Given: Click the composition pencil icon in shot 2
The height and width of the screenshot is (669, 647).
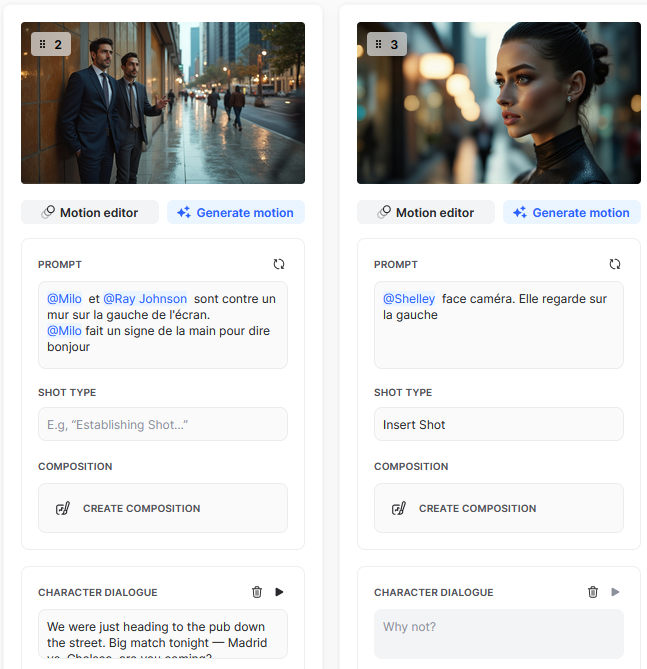Looking at the screenshot, I should pyautogui.click(x=63, y=508).
